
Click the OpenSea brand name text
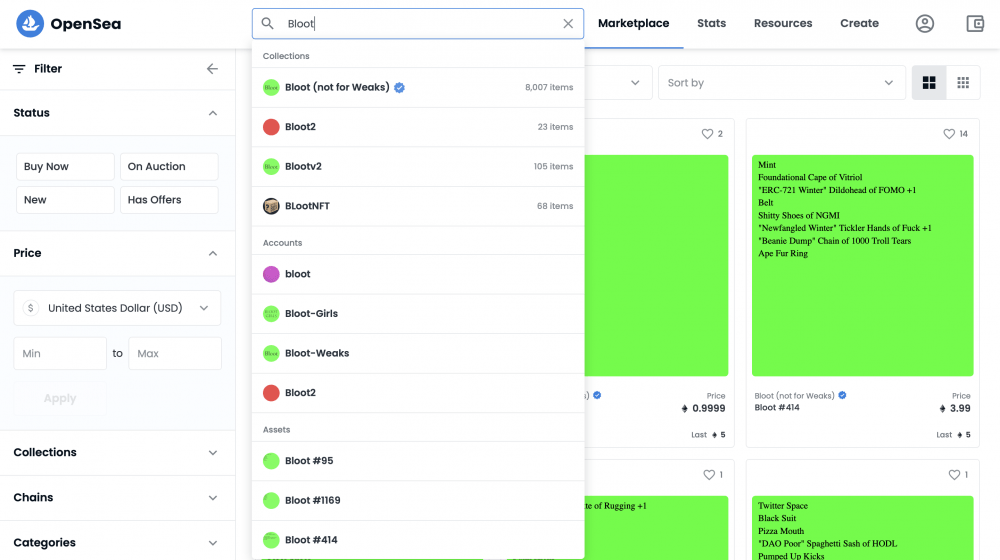(x=85, y=24)
